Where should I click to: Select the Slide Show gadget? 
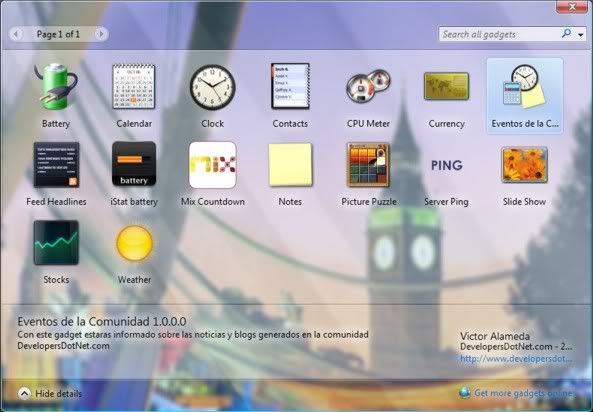click(525, 165)
